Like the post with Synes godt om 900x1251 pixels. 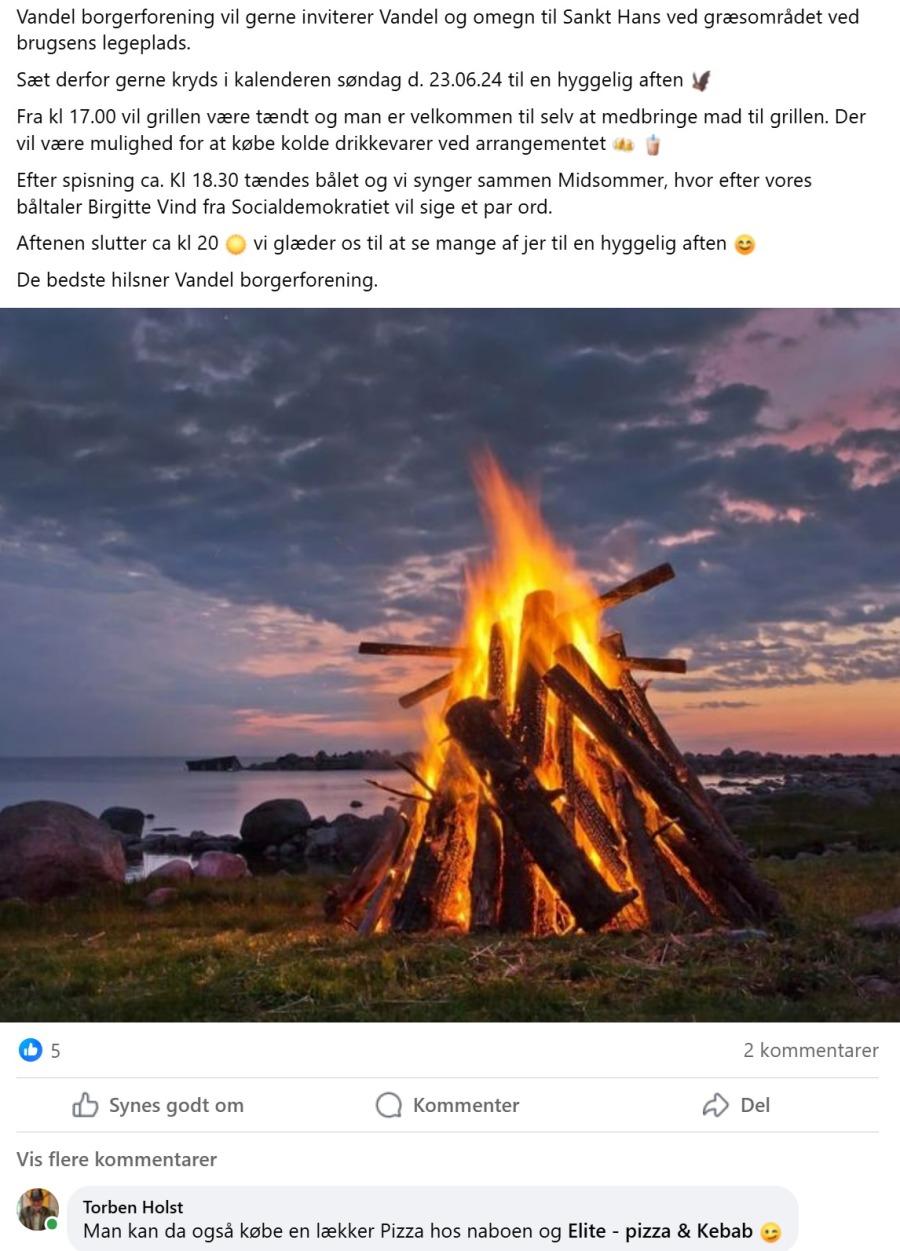(158, 1105)
